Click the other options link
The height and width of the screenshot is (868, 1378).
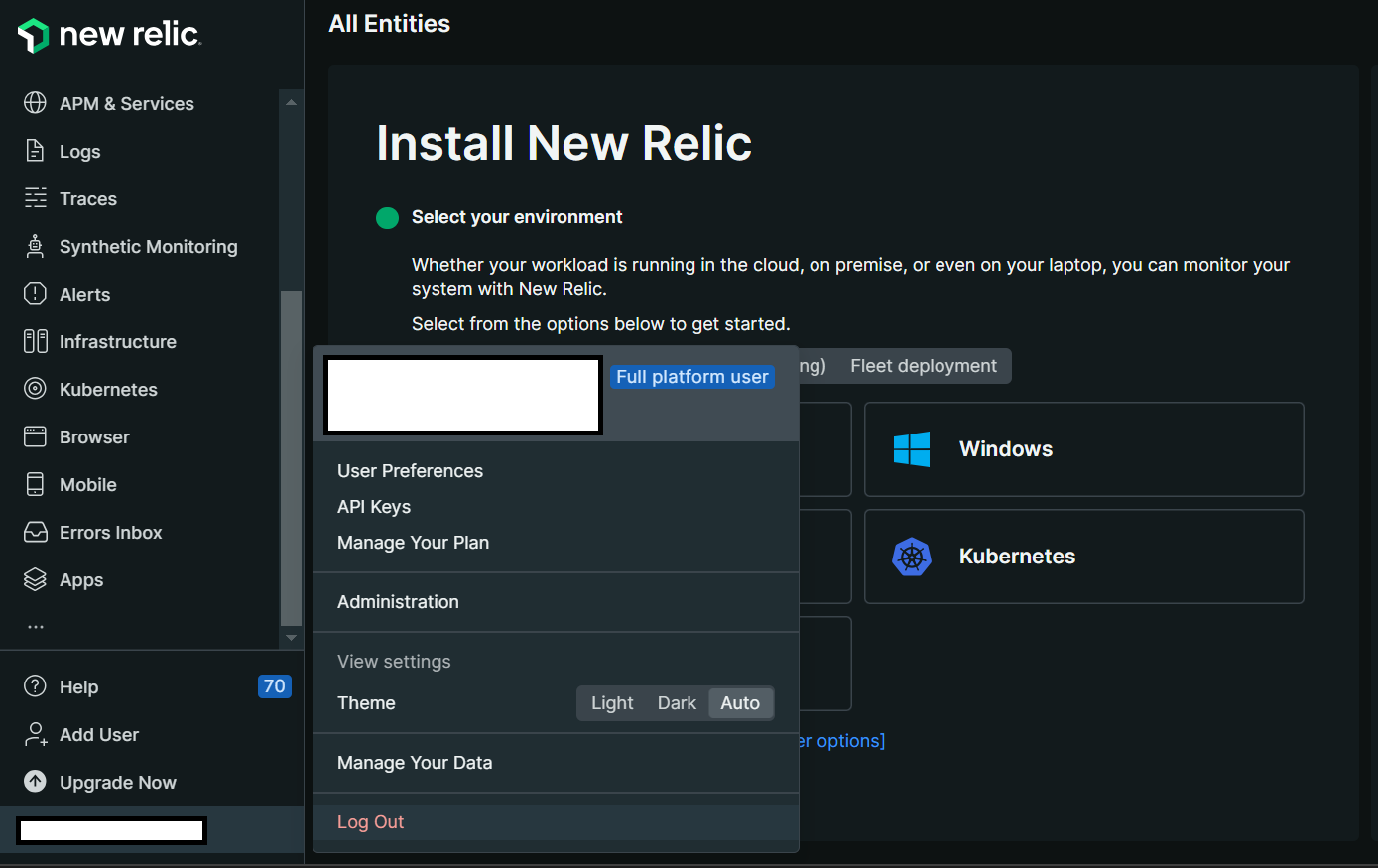(841, 741)
